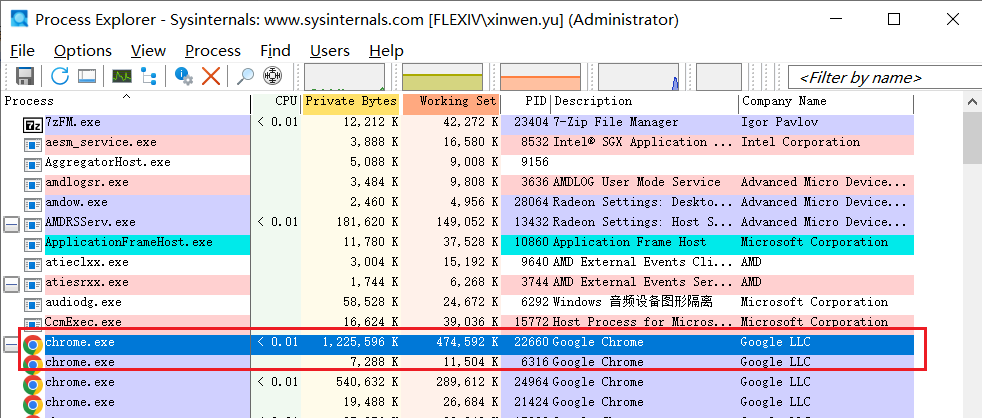Toggle the lower pane view icon

[x=87, y=77]
